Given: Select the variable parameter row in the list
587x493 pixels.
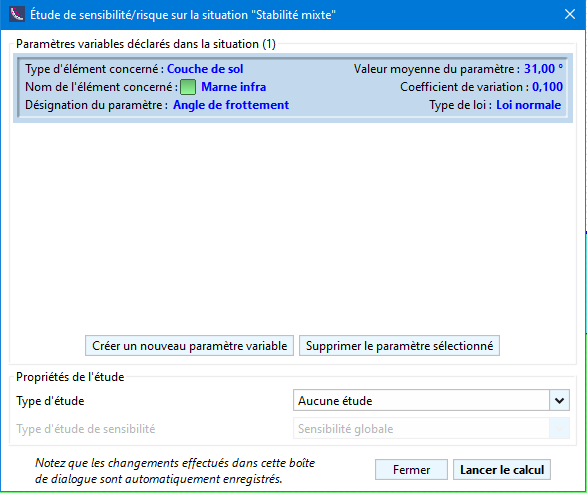Looking at the screenshot, I should click(x=293, y=88).
